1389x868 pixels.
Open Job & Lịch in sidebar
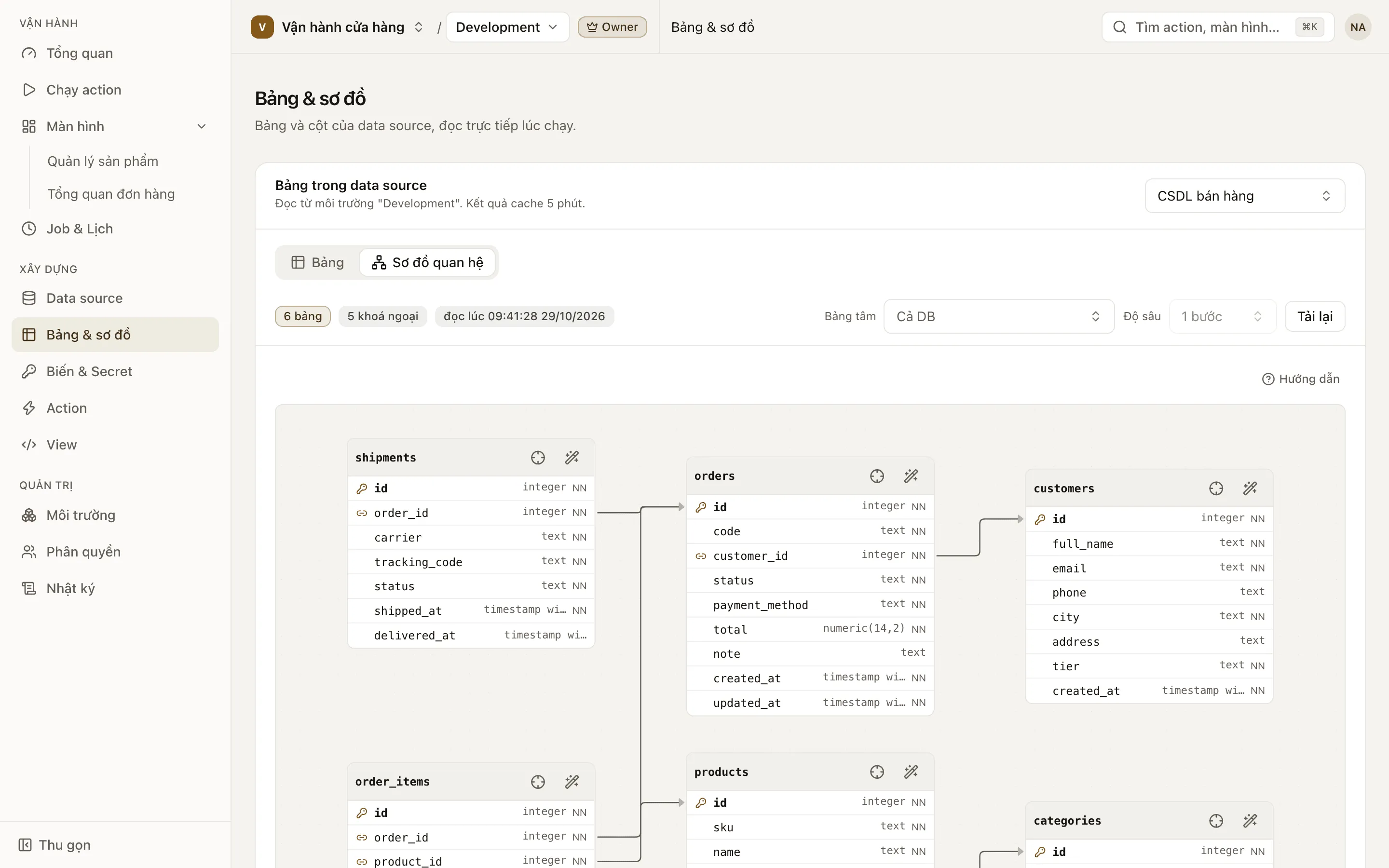115,229
